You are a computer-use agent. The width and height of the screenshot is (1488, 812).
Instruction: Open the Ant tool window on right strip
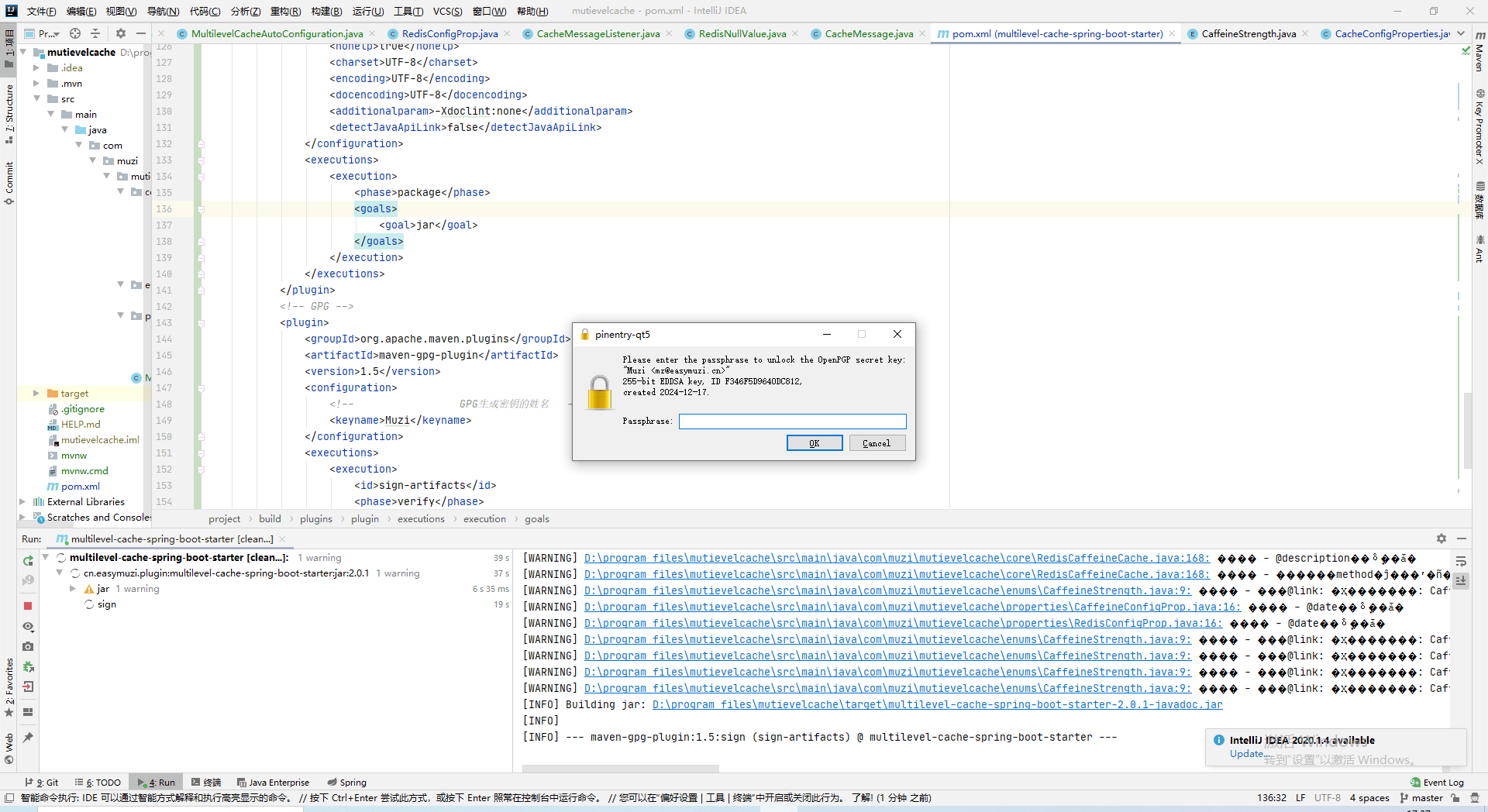pyautogui.click(x=1479, y=249)
